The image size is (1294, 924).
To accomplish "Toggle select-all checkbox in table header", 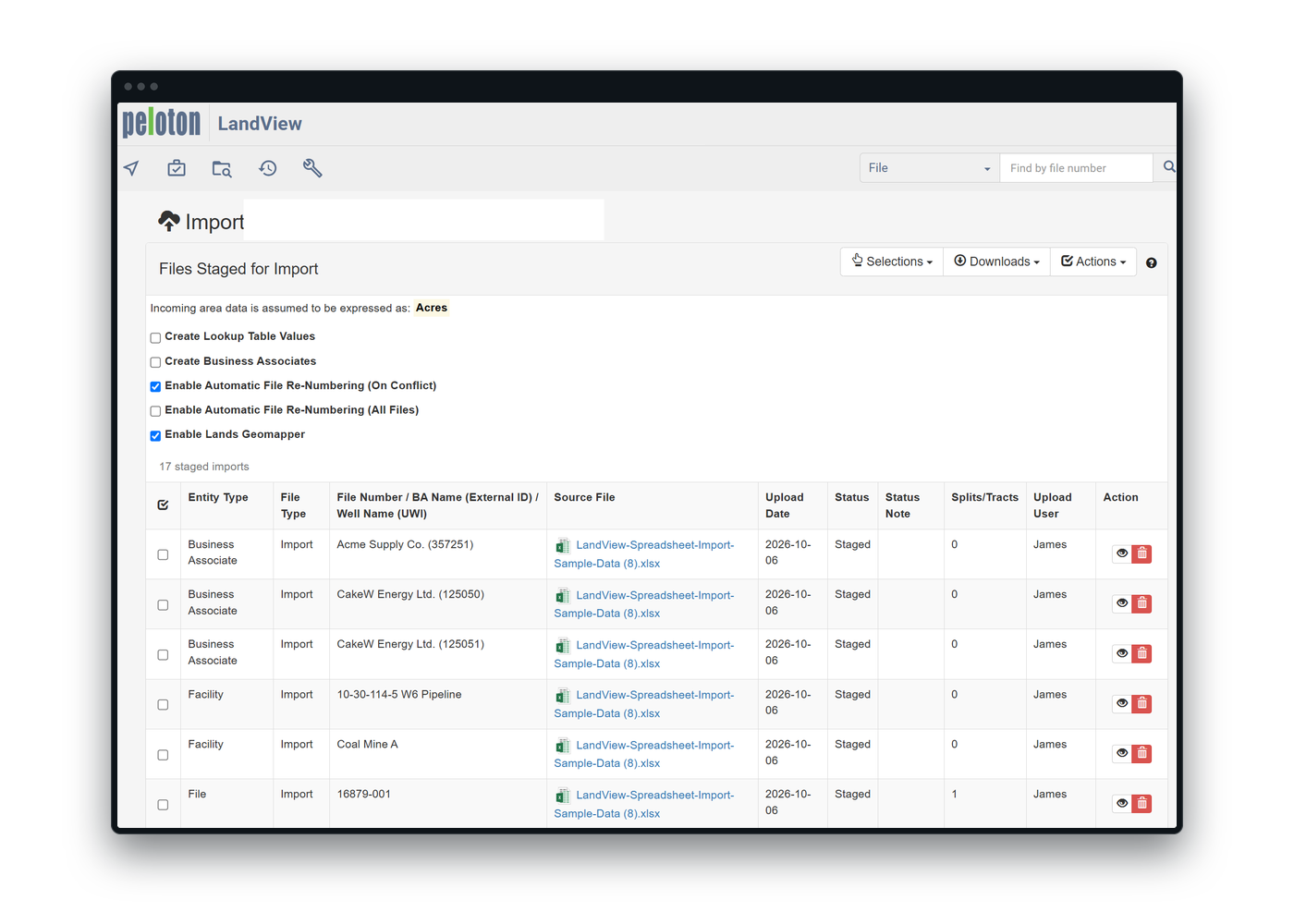I will click(x=163, y=505).
